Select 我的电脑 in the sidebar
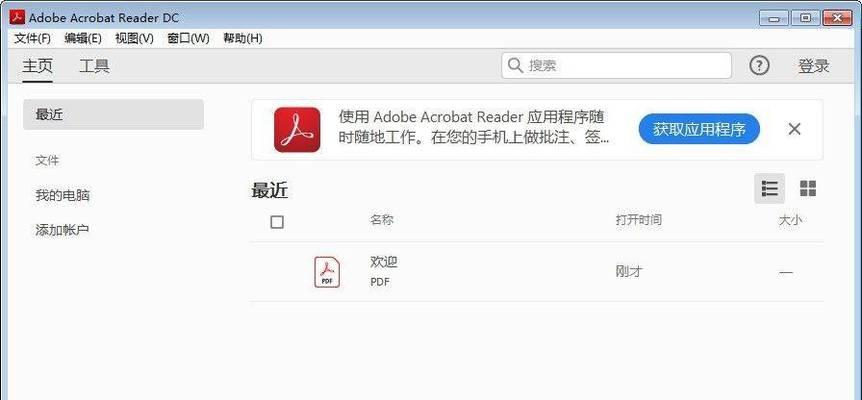Image resolution: width=862 pixels, height=400 pixels. 62,196
